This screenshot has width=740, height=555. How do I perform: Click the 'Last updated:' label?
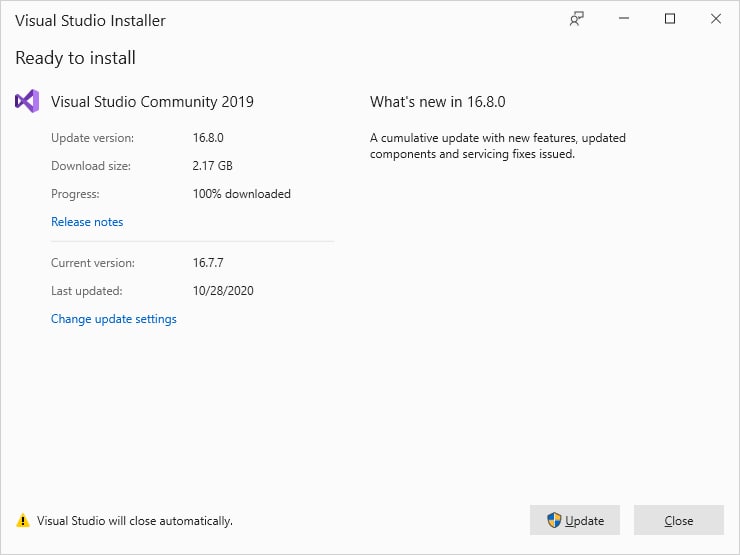coord(87,291)
